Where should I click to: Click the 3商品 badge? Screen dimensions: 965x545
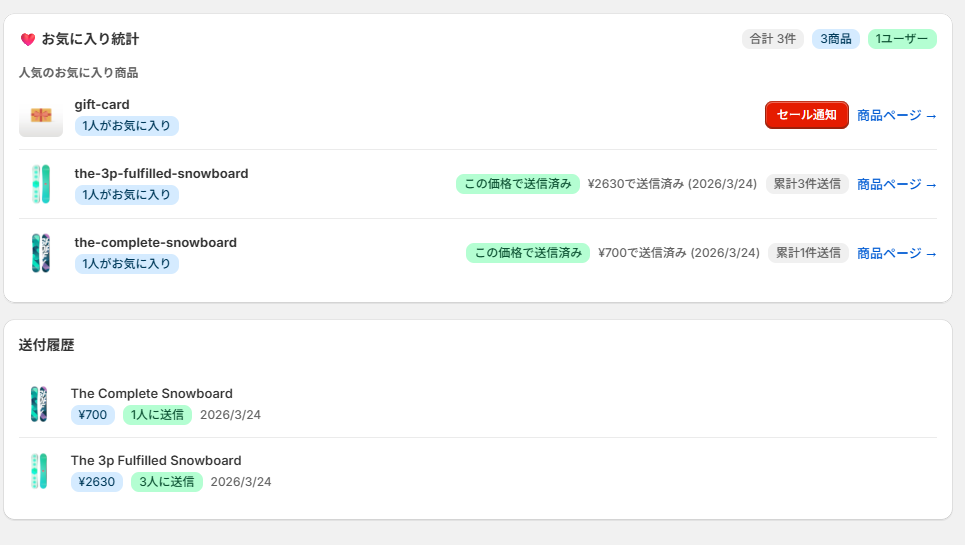pos(835,39)
